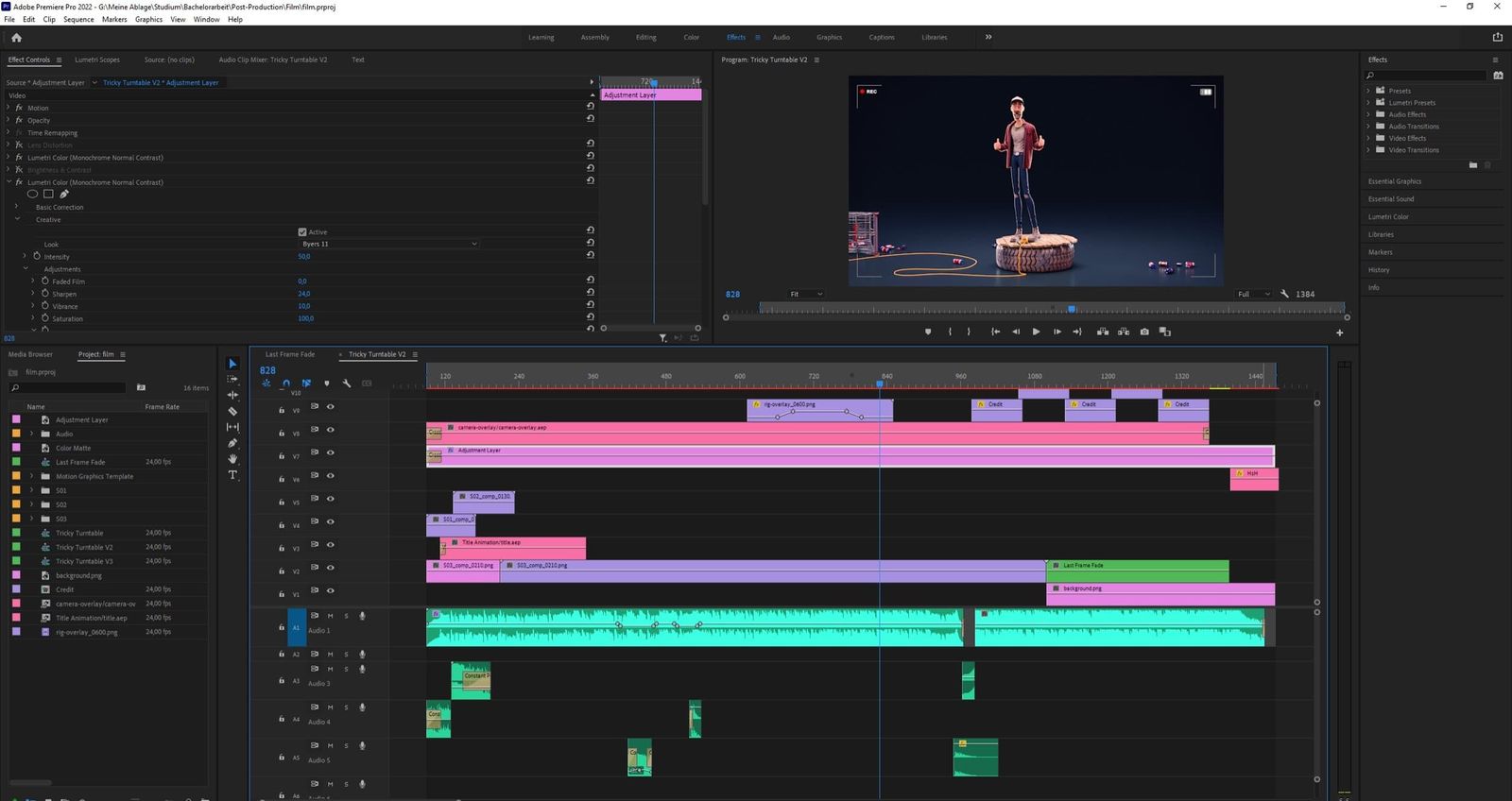Image resolution: width=1512 pixels, height=801 pixels.
Task: Select the Razor tool
Action: 232,411
